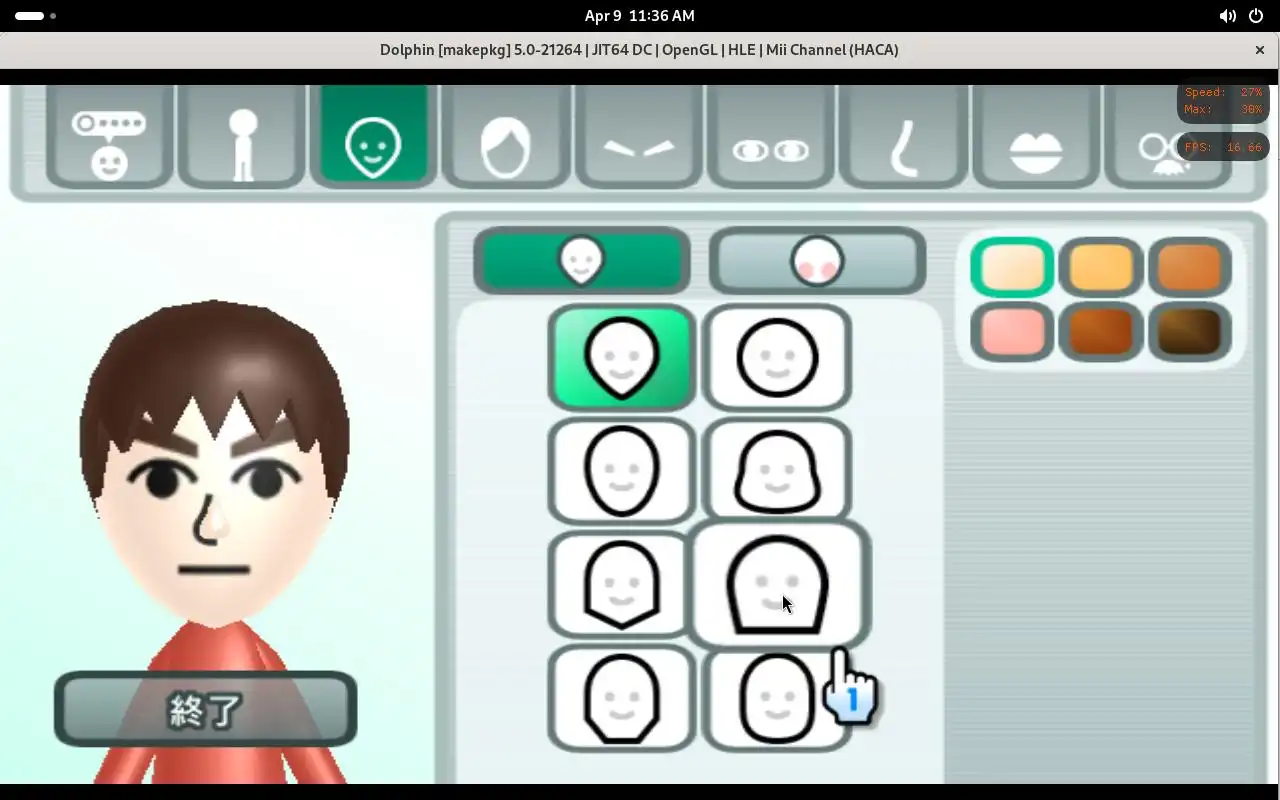Open the system volume indicator
Viewport: 1280px width, 800px height.
[x=1227, y=16]
